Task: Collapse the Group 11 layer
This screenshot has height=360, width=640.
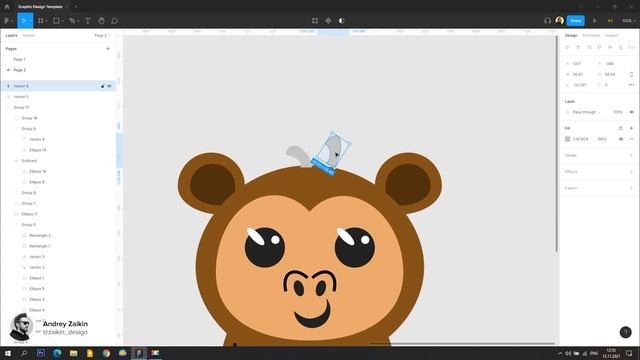Action: tap(9, 107)
